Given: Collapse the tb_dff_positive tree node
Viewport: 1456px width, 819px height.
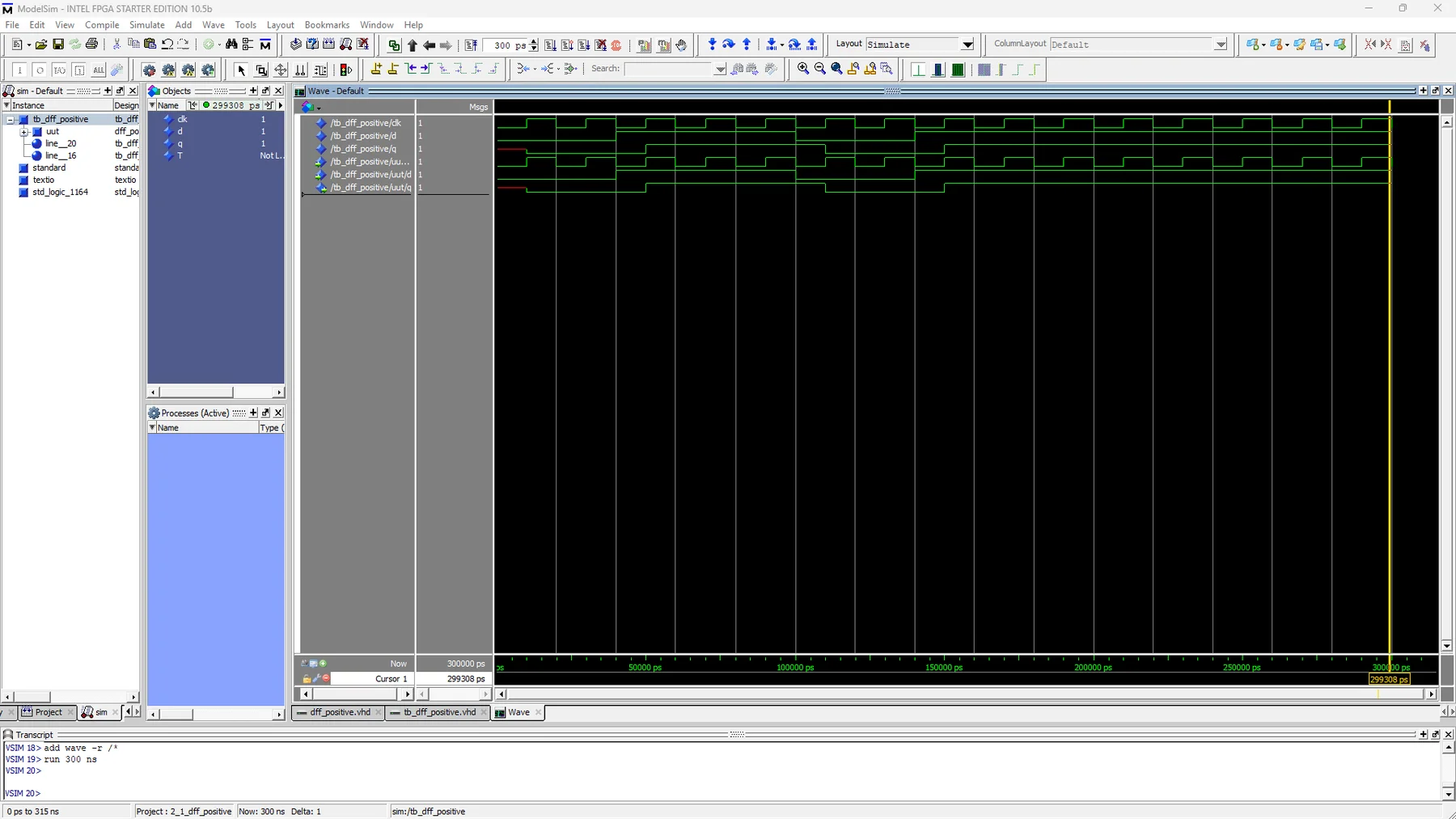Looking at the screenshot, I should [11, 119].
